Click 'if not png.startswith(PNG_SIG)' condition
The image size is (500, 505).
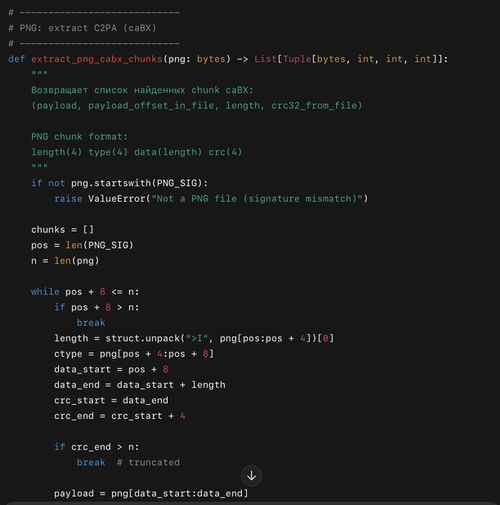click(119, 183)
